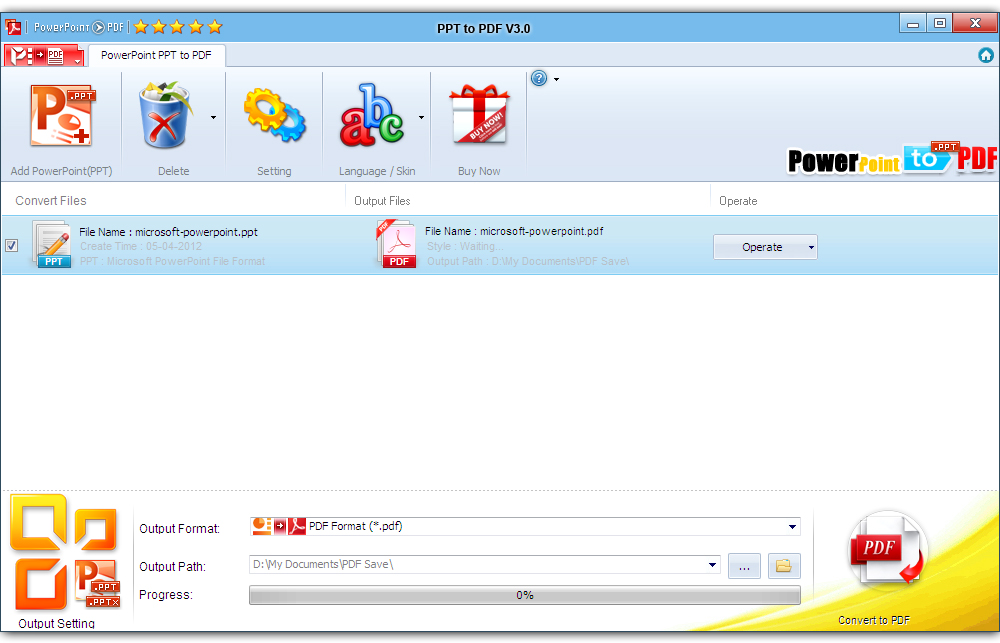The image size is (1000, 643).
Task: Click the PDF output file icon
Action: [x=396, y=244]
